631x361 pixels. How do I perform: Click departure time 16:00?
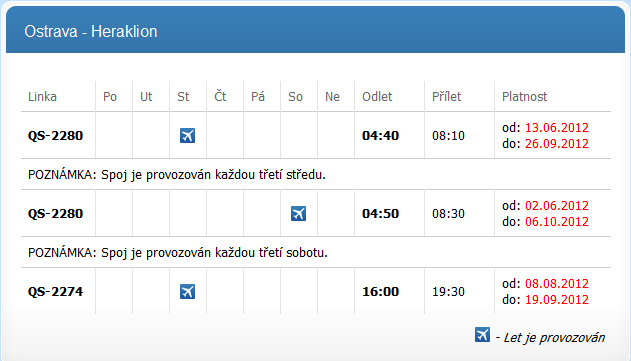point(380,291)
